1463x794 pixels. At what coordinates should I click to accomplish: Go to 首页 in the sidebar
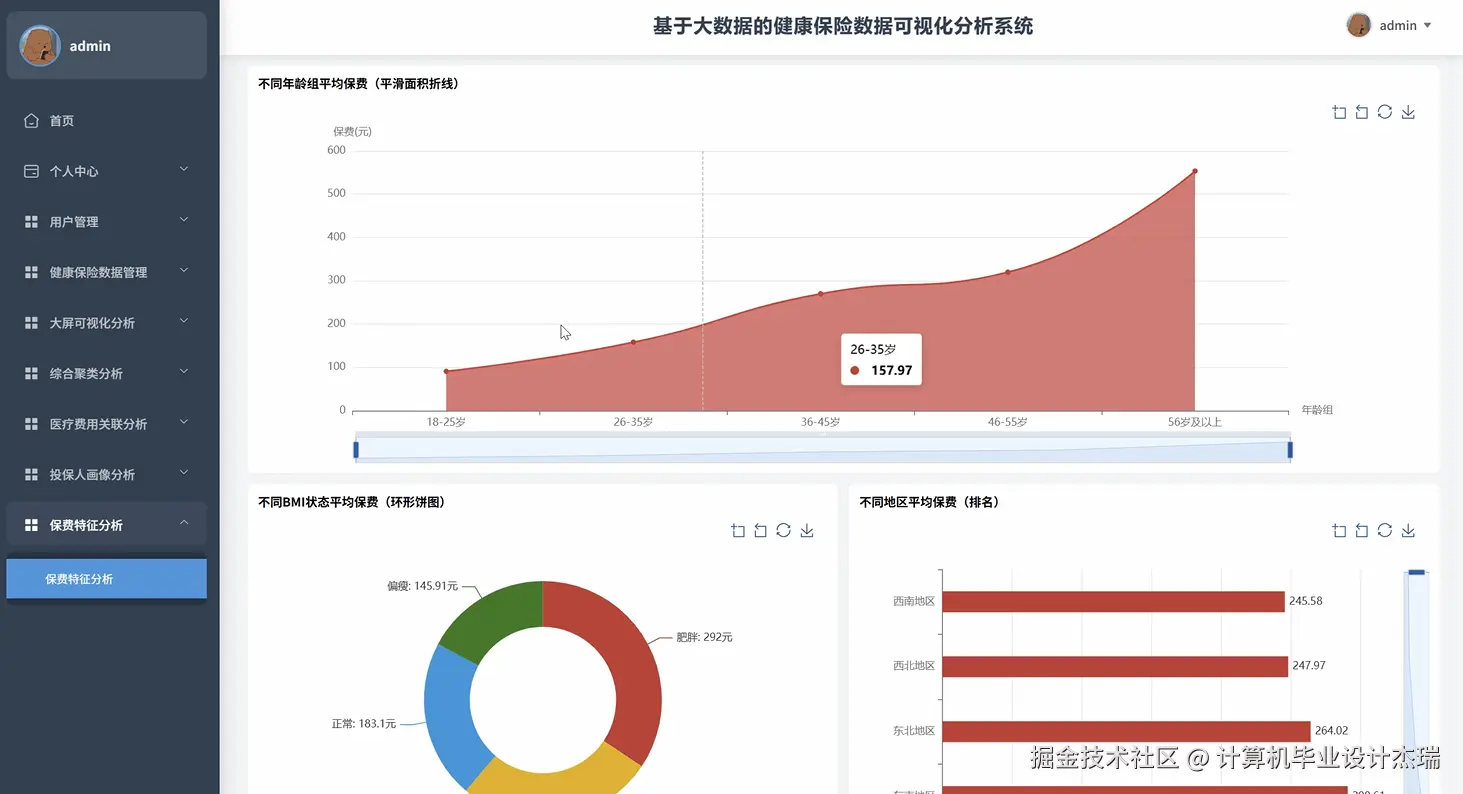(x=106, y=121)
